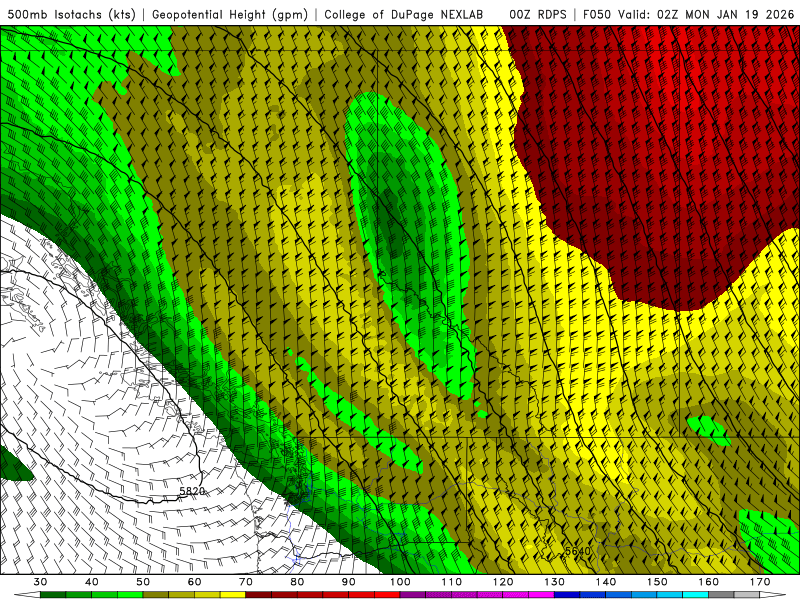
Task: Select the bright yellow swatch just before 70
Action: (233, 595)
